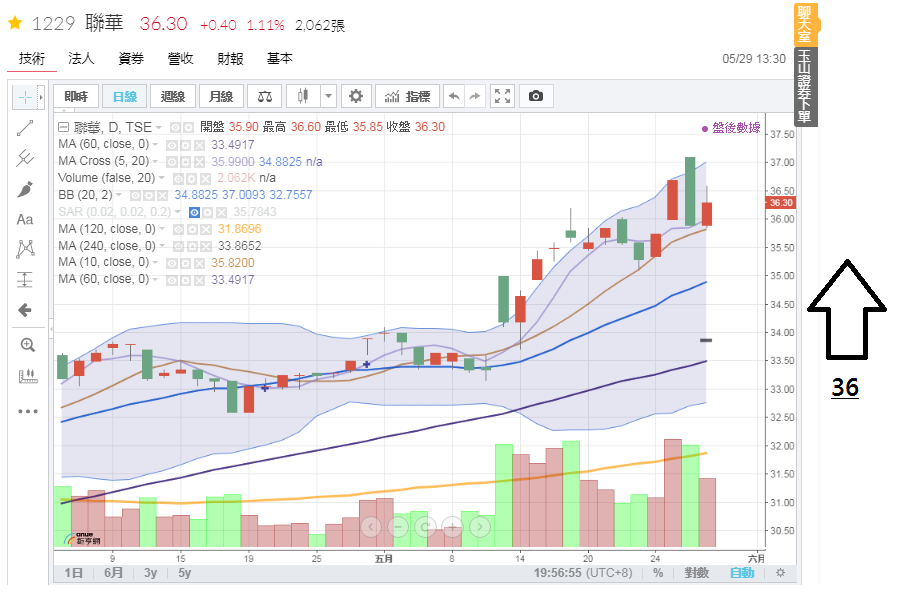Hide the Volume (false, 20) indicator

click(x=179, y=179)
